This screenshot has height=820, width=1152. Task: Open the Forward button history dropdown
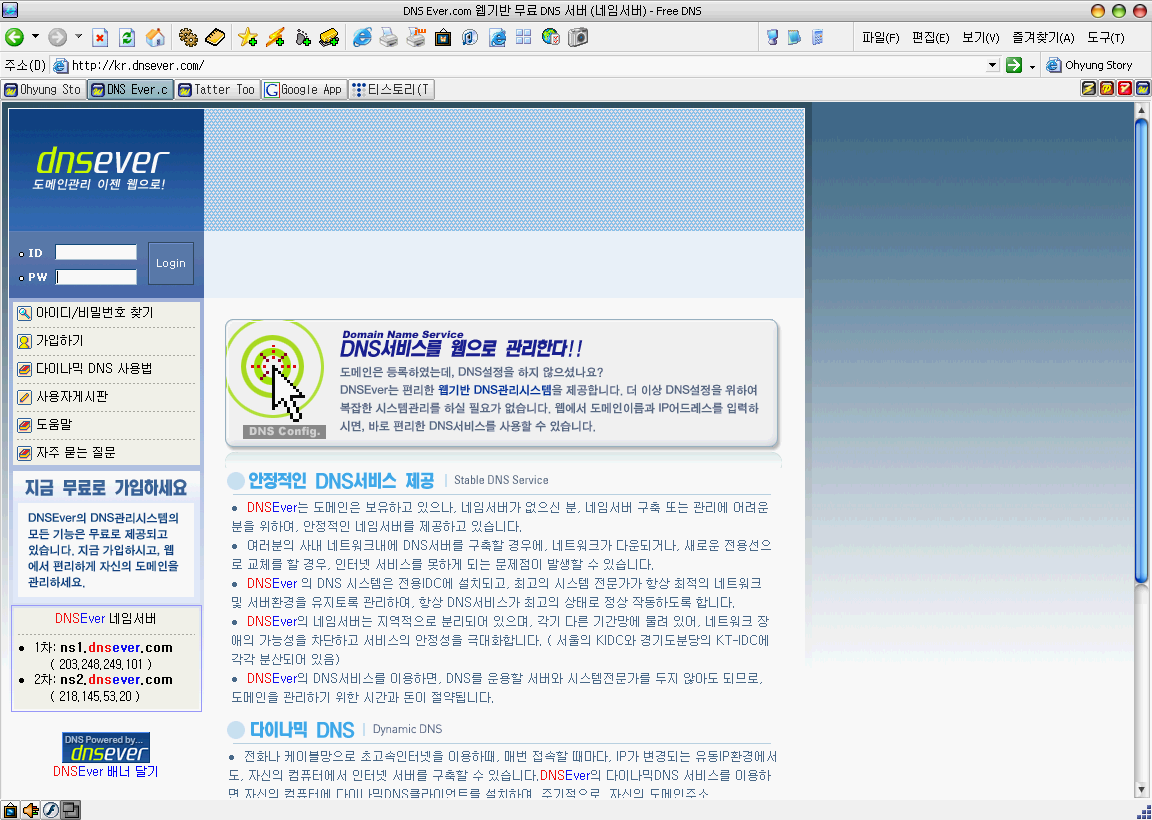[78, 37]
